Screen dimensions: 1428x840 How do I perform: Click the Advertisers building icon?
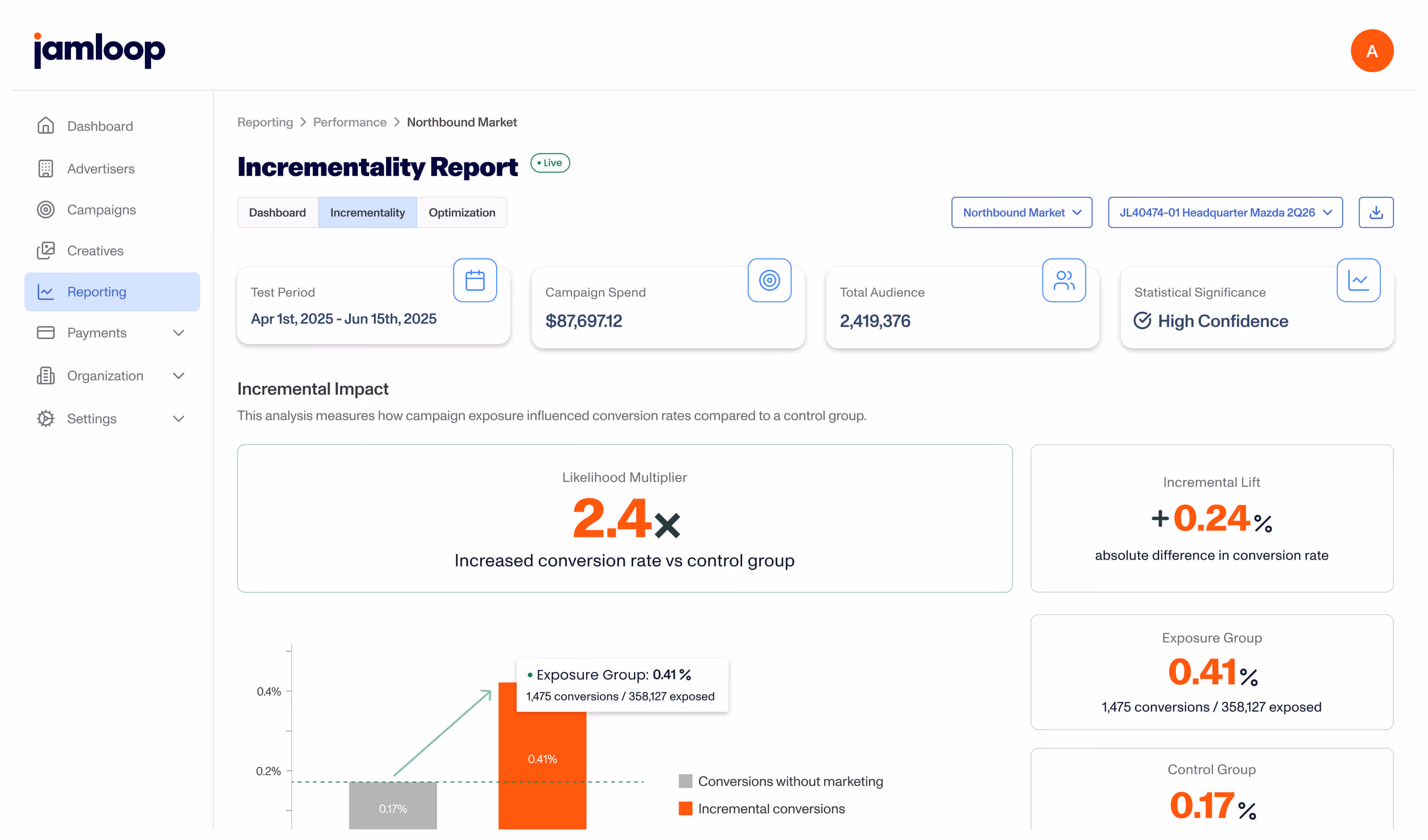[46, 168]
